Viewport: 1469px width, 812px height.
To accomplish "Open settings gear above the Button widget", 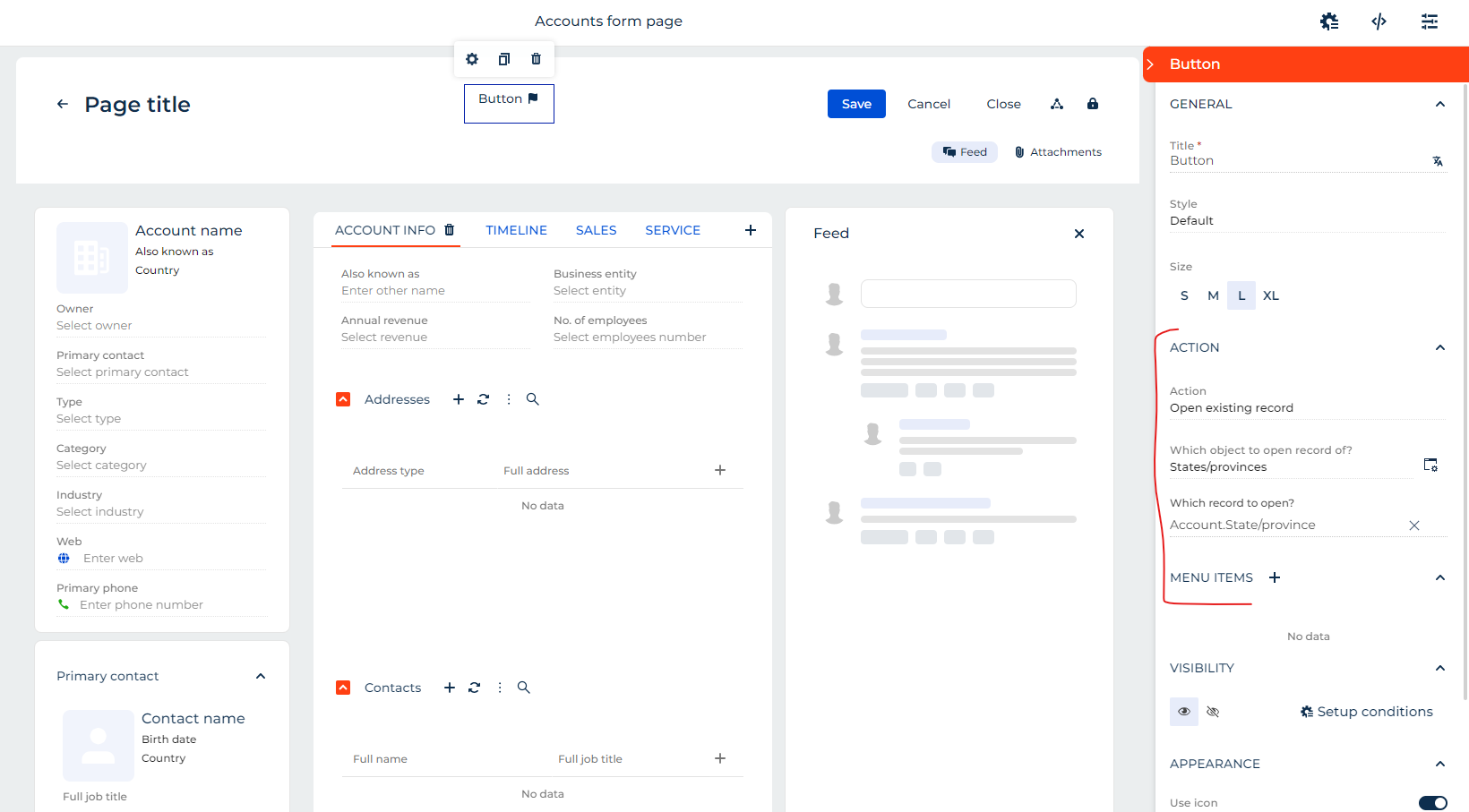I will coord(472,59).
